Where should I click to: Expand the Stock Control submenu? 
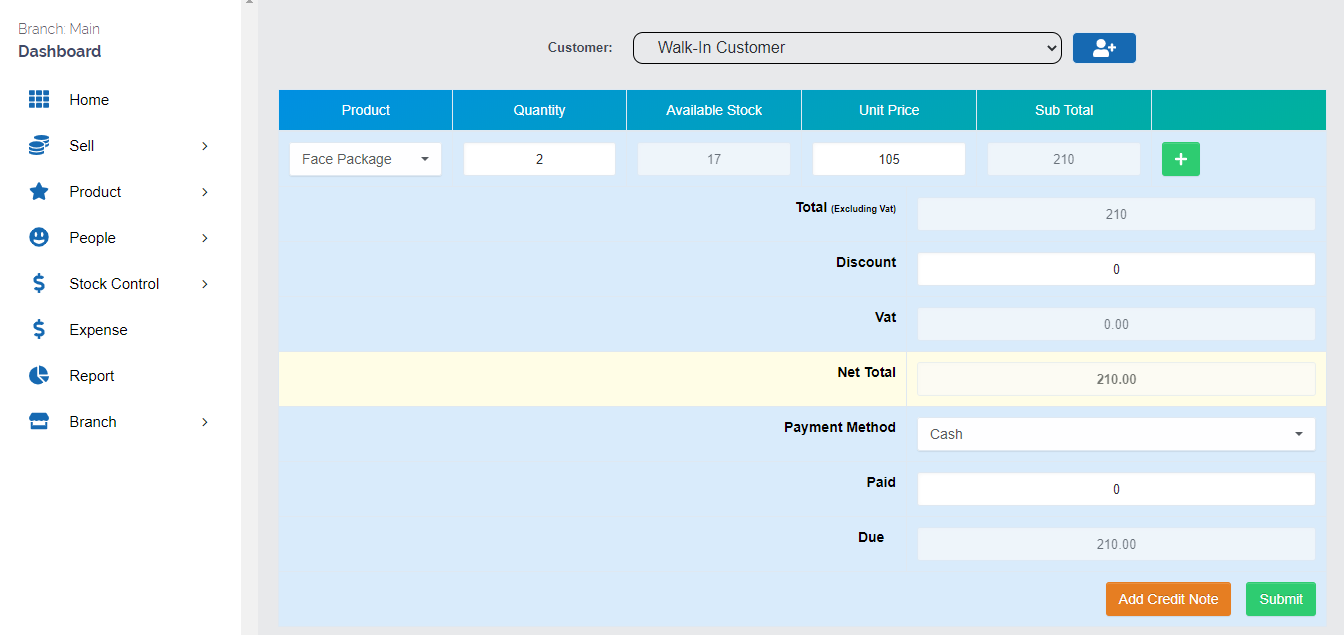tap(205, 283)
